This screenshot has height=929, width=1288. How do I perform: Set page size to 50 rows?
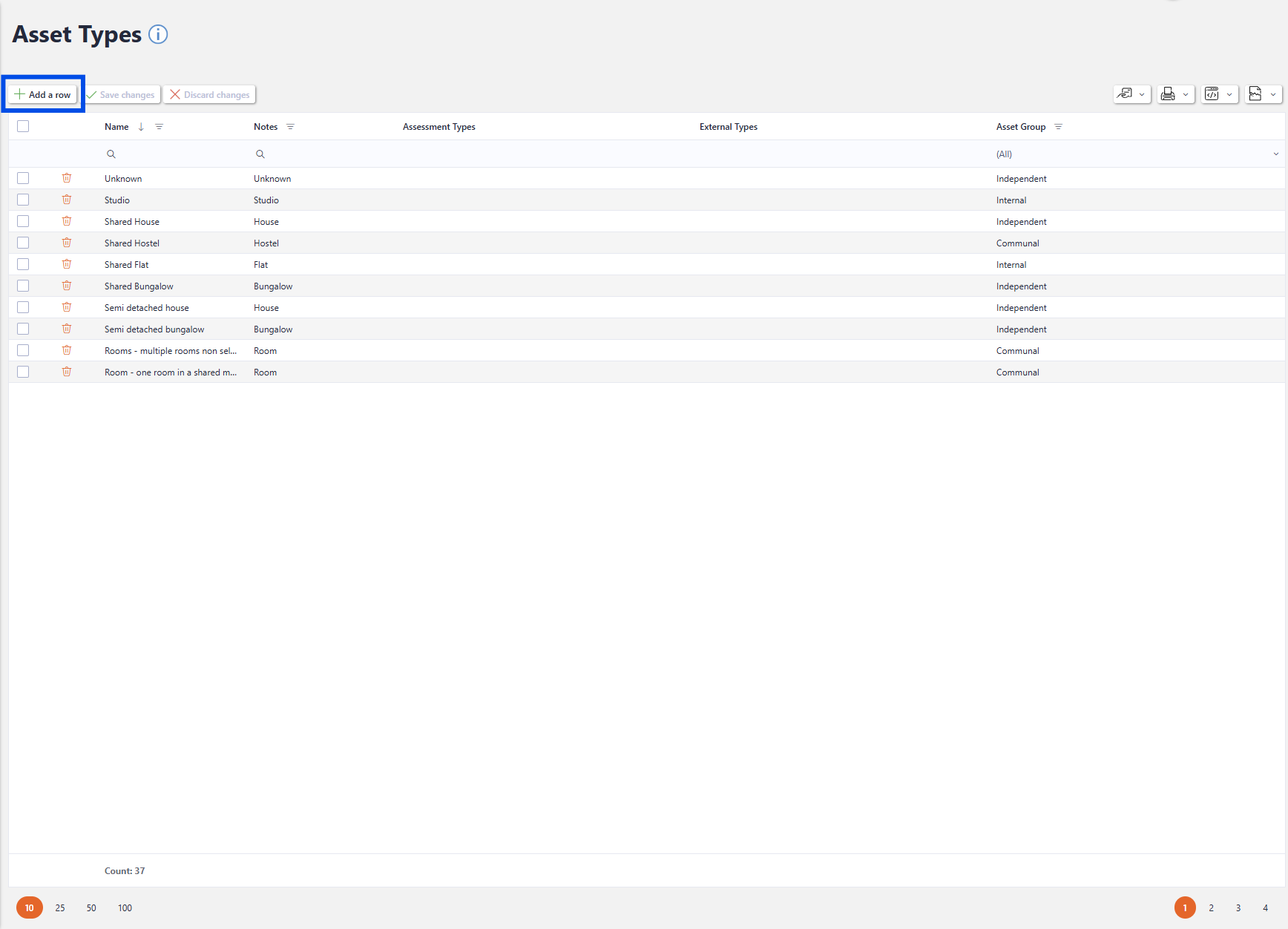[x=91, y=907]
